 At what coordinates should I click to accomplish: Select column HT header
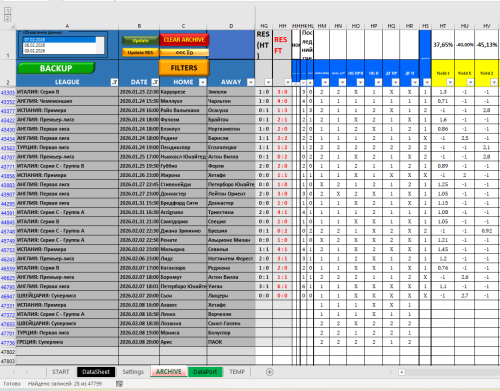[443, 26]
